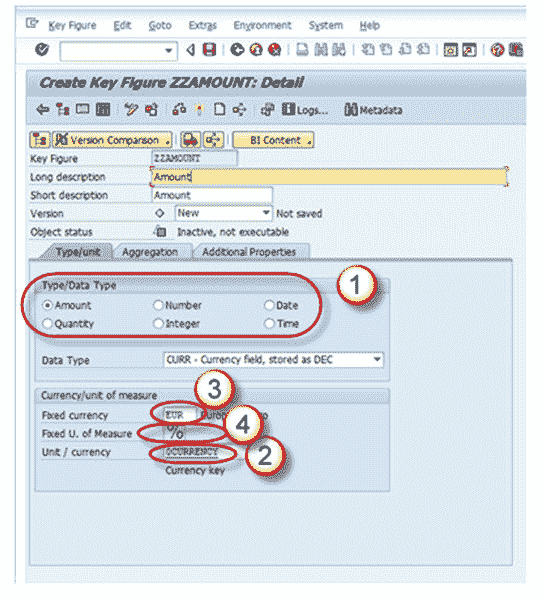Click the yellow Exit up-arrow icon
This screenshot has width=543, height=598.
click(256, 50)
